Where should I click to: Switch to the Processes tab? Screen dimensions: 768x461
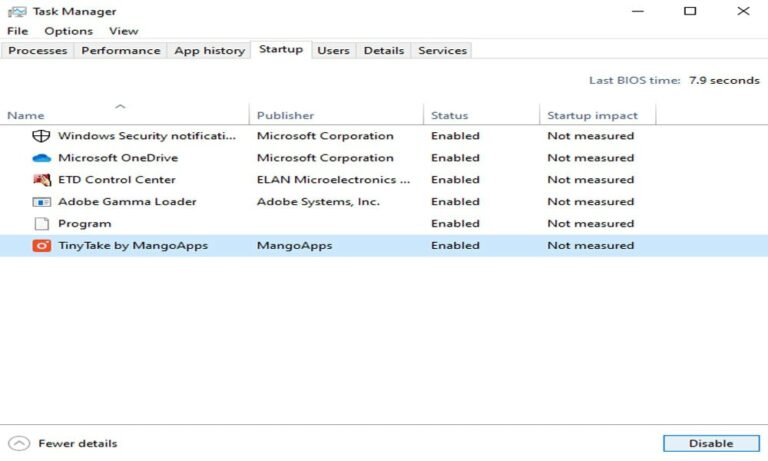click(38, 50)
